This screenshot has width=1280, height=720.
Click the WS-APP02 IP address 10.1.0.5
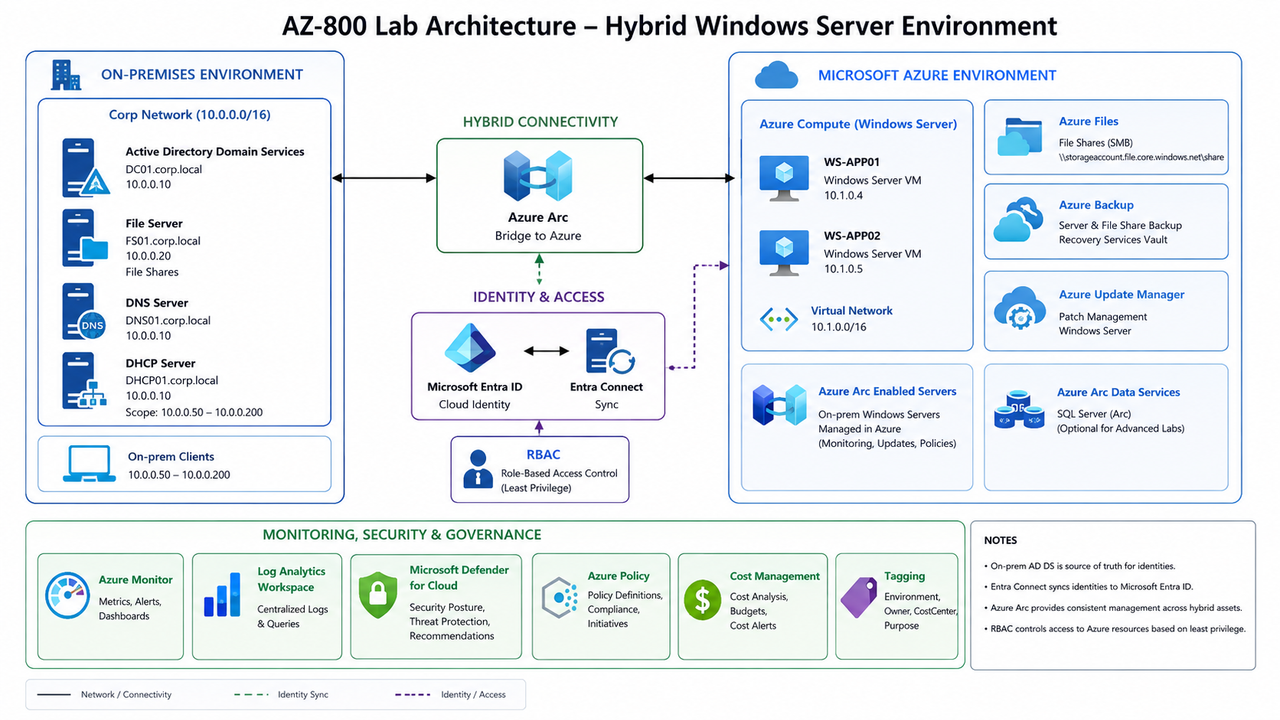pos(843,270)
